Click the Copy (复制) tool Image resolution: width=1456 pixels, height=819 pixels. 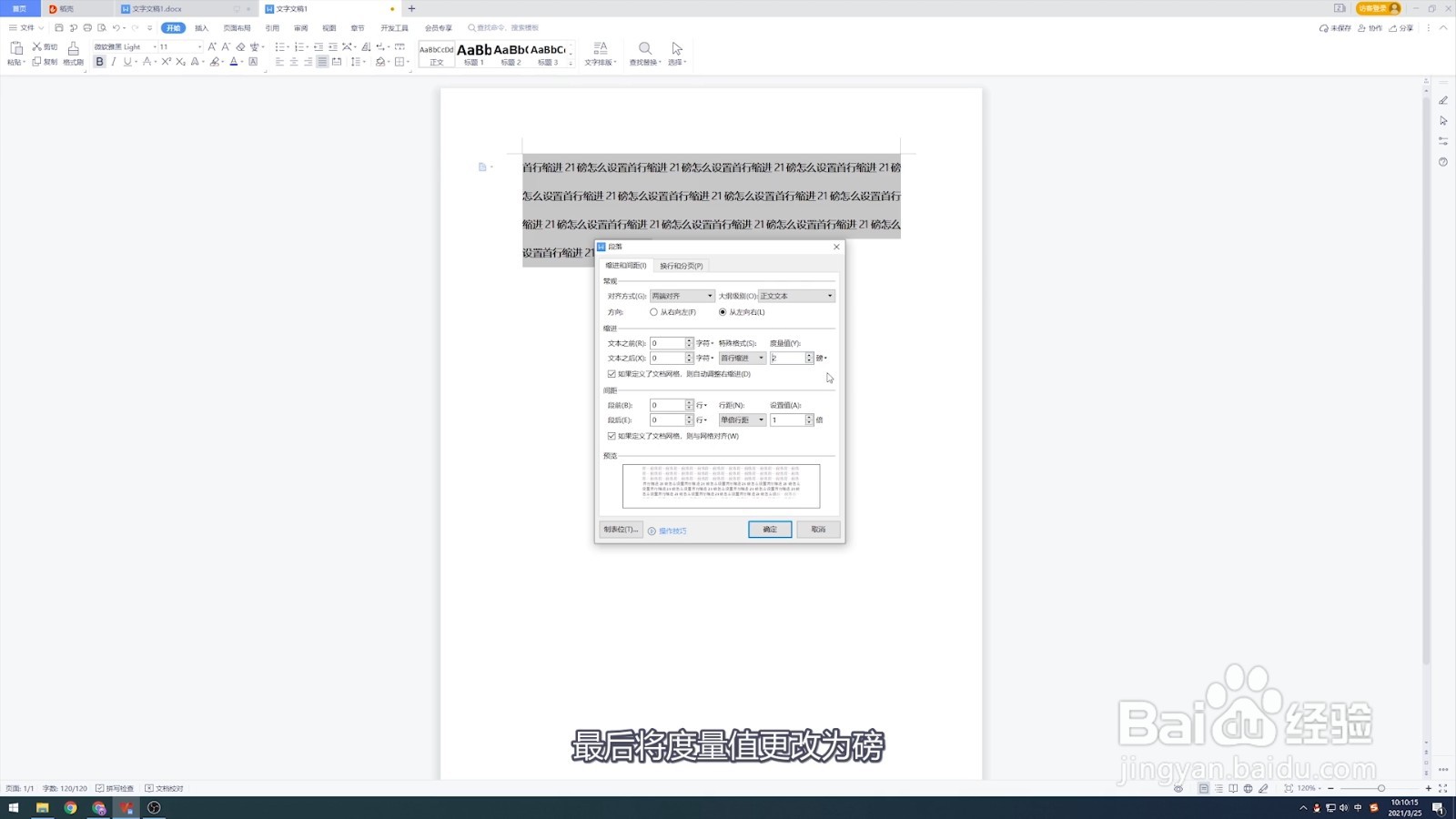tap(45, 62)
